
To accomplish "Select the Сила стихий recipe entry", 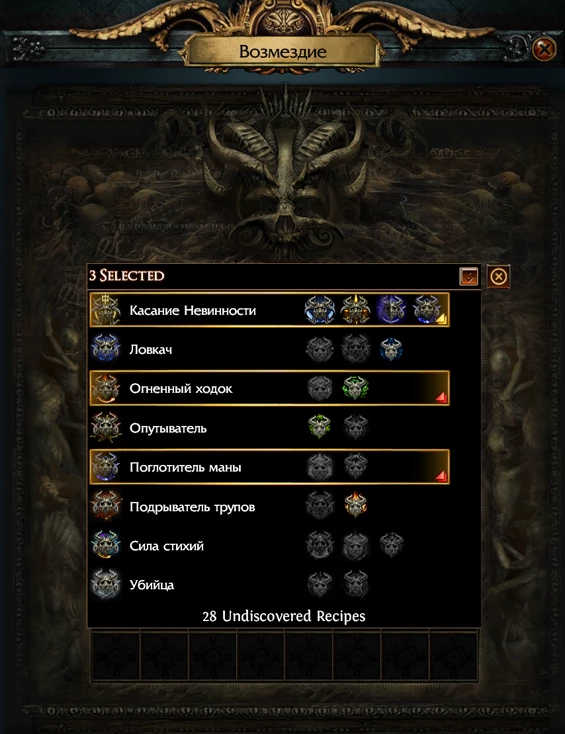I will [269, 545].
